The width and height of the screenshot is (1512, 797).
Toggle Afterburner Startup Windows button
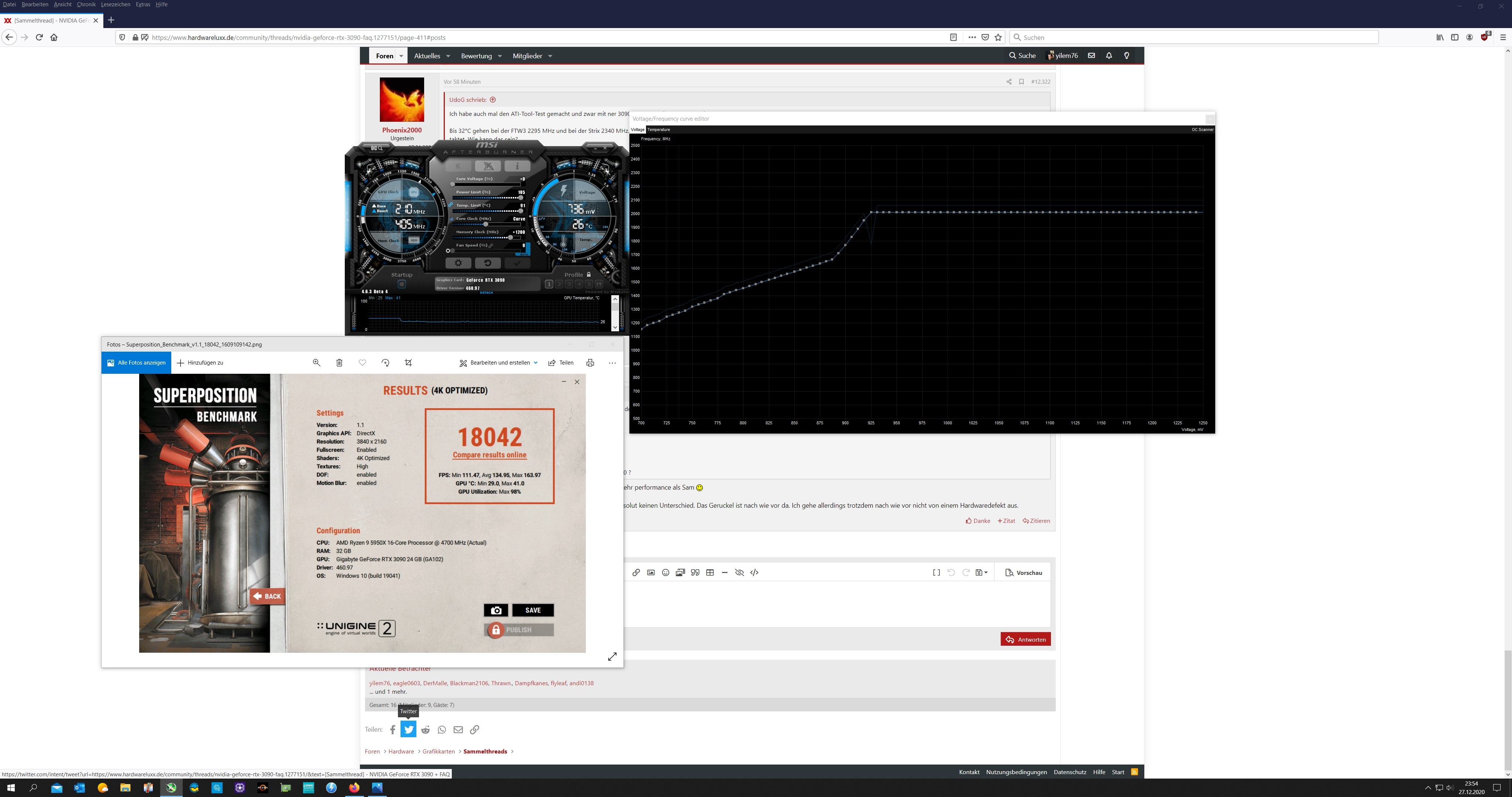[402, 284]
